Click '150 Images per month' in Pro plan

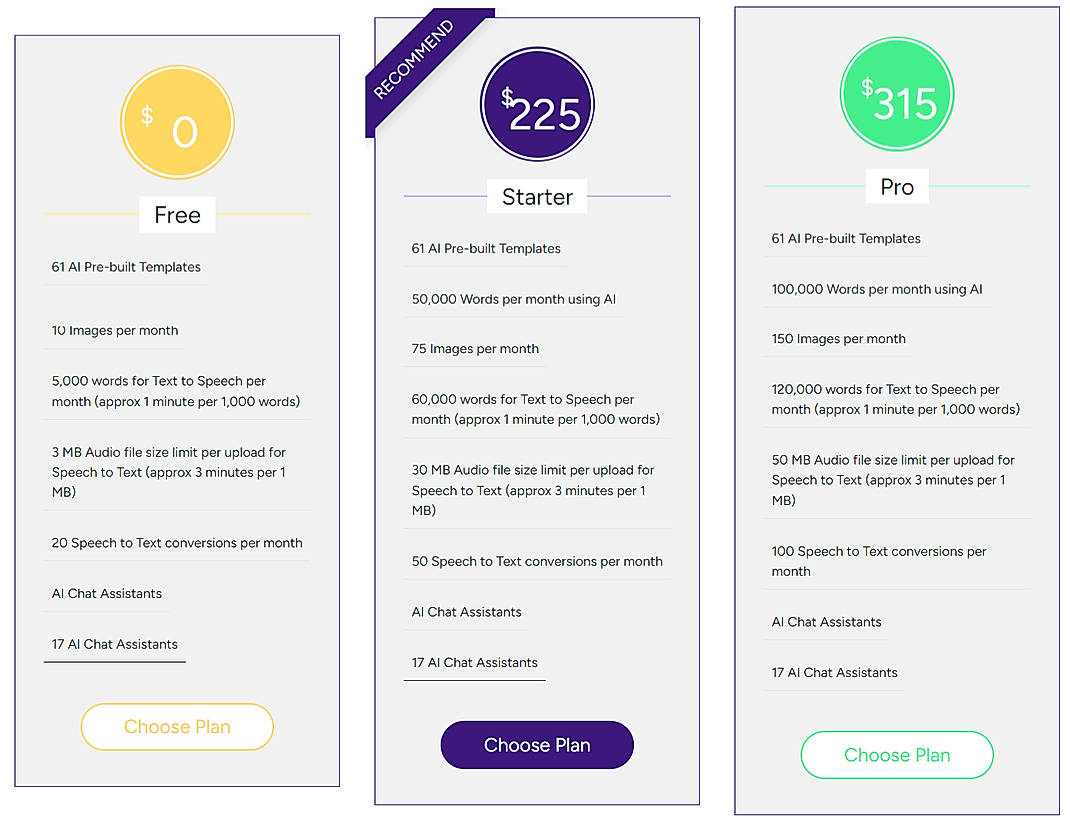[838, 339]
